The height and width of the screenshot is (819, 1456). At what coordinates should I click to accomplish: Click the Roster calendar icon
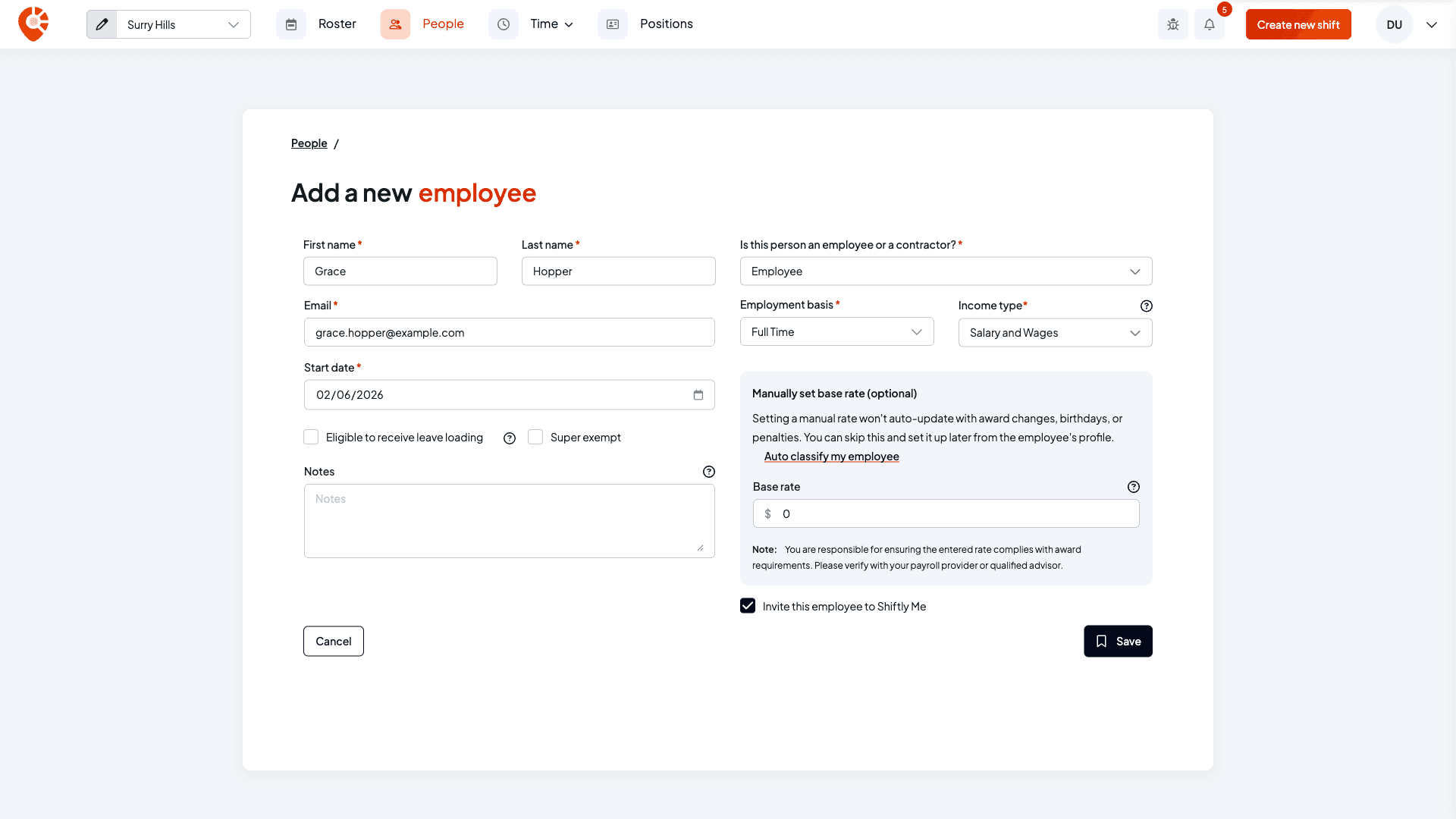click(x=291, y=24)
